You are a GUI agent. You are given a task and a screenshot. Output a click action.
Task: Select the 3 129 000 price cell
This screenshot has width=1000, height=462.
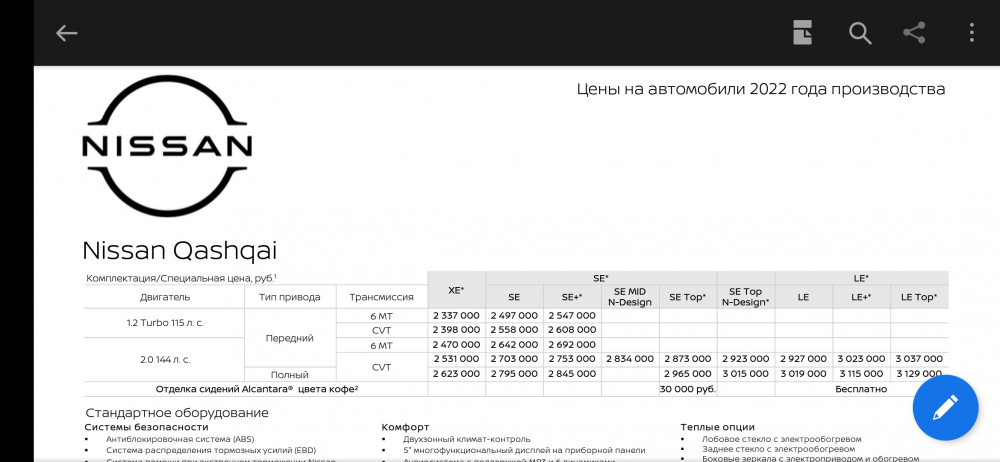point(919,374)
